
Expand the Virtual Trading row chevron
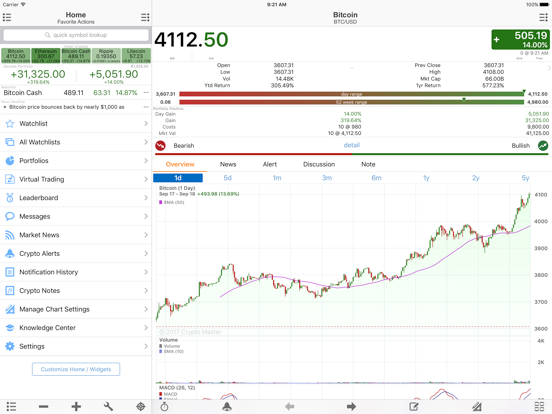click(146, 179)
